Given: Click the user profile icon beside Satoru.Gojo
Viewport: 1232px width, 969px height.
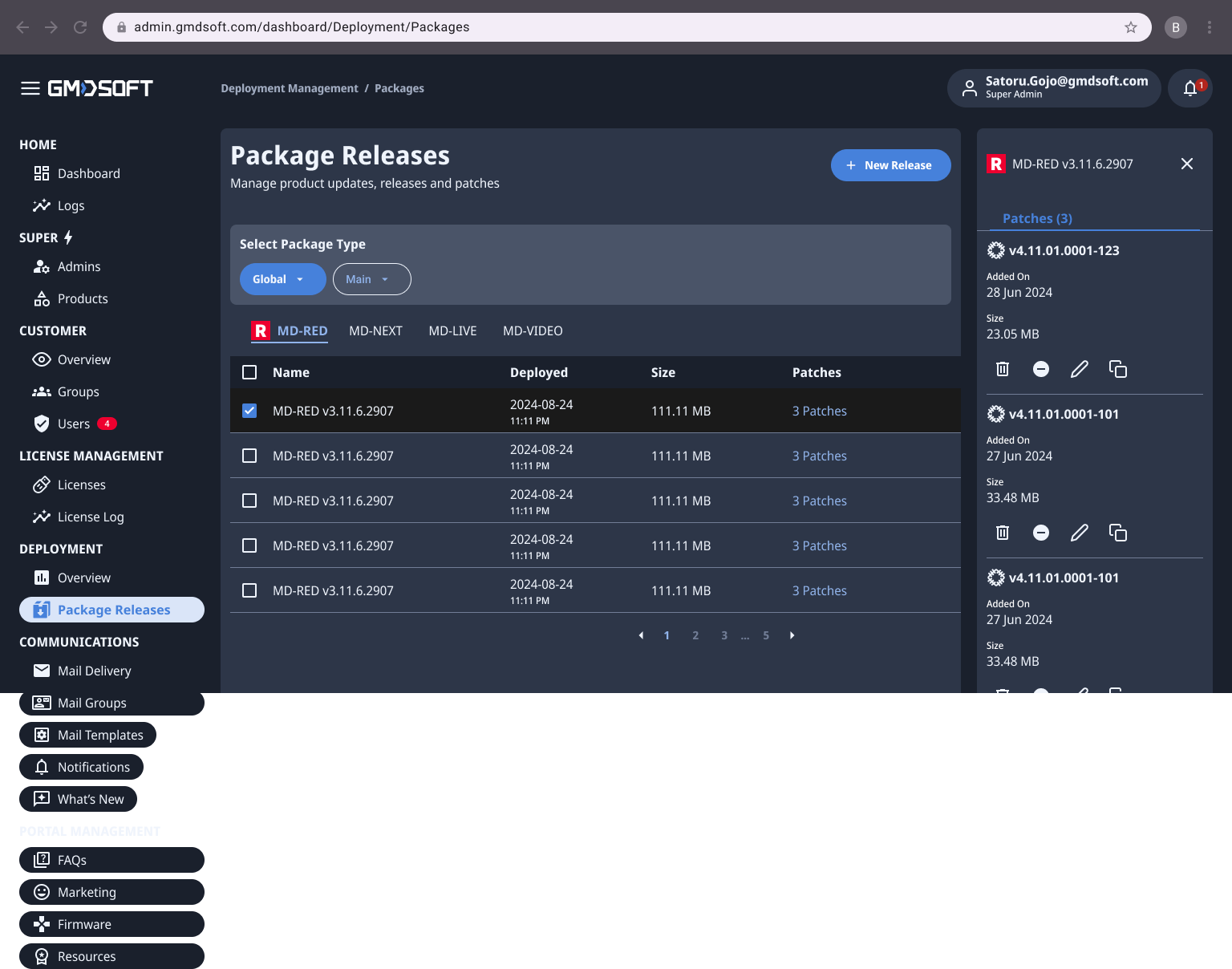Looking at the screenshot, I should coord(970,87).
